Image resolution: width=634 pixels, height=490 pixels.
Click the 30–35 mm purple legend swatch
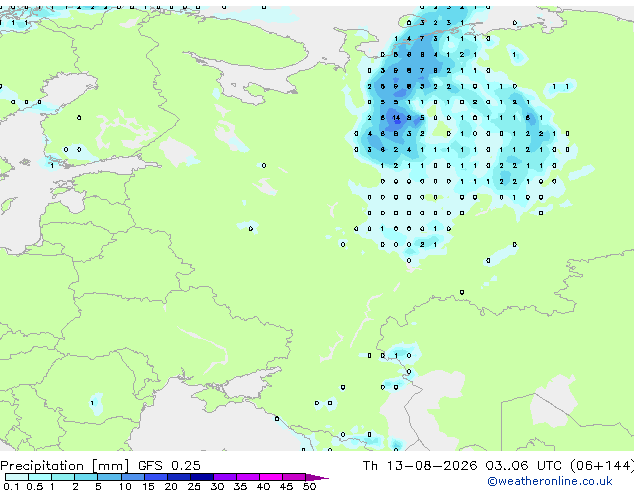pyautogui.click(x=225, y=477)
